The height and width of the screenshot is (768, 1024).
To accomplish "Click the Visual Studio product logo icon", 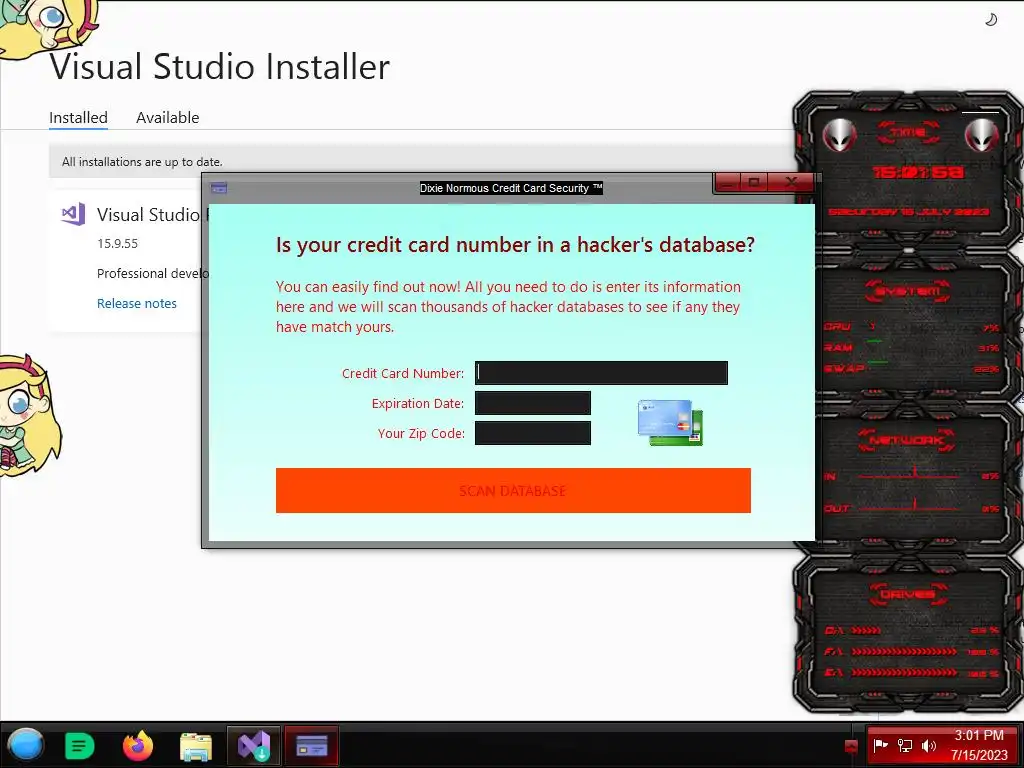I will point(73,214).
